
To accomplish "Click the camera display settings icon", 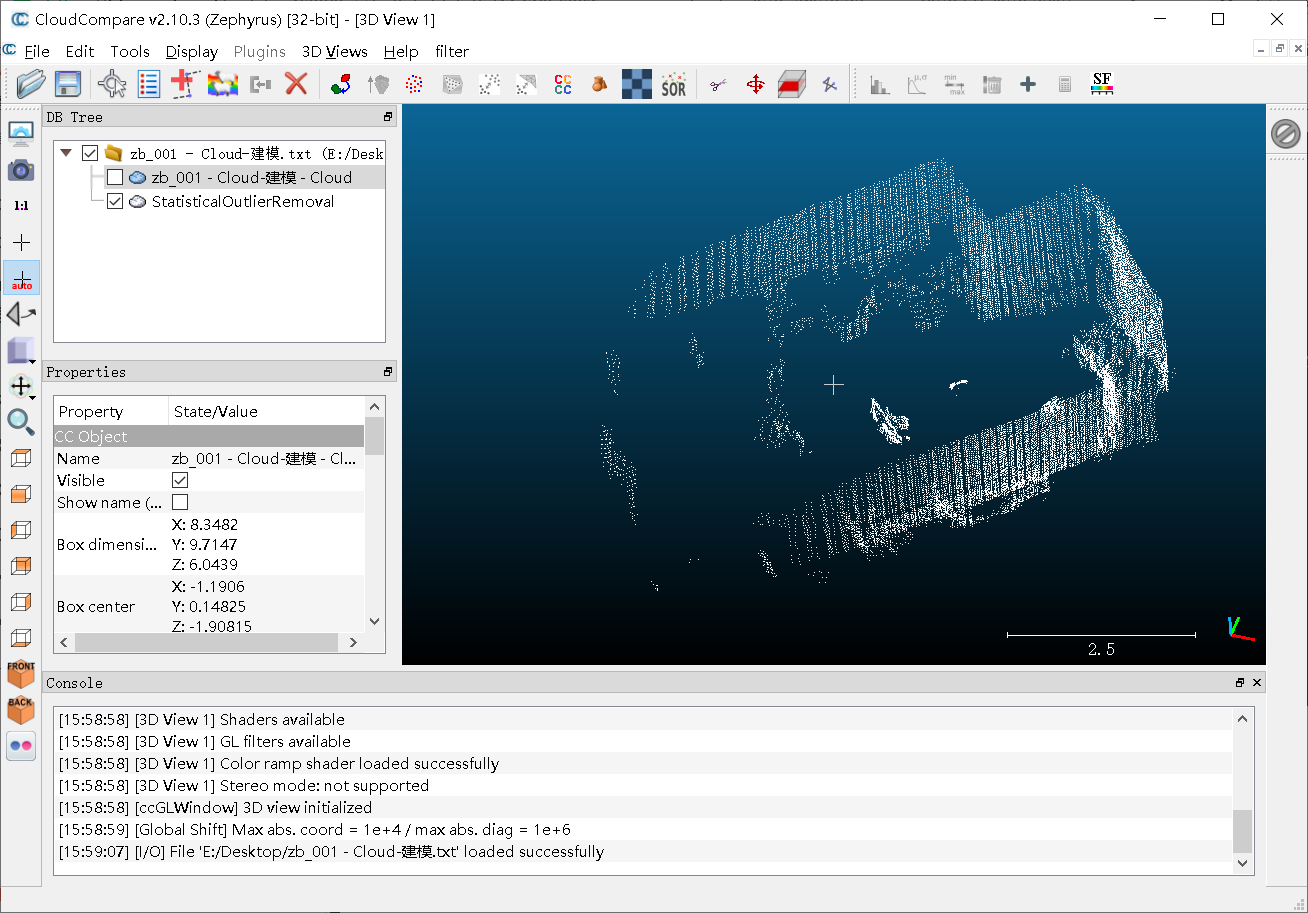I will point(21,169).
